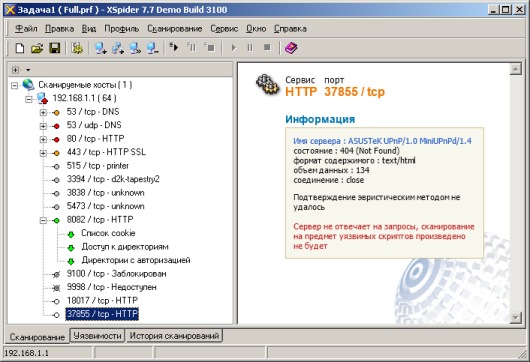Start scanning all hosts icon
530x362 pixels.
[174, 47]
